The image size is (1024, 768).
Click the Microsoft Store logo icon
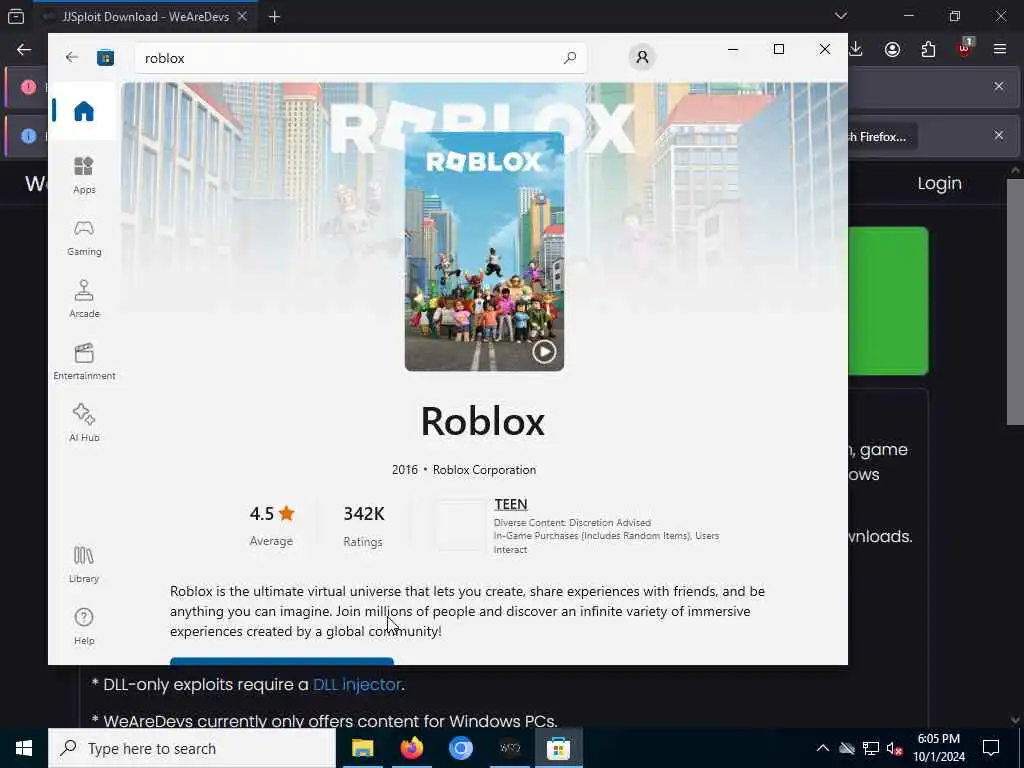pos(105,57)
